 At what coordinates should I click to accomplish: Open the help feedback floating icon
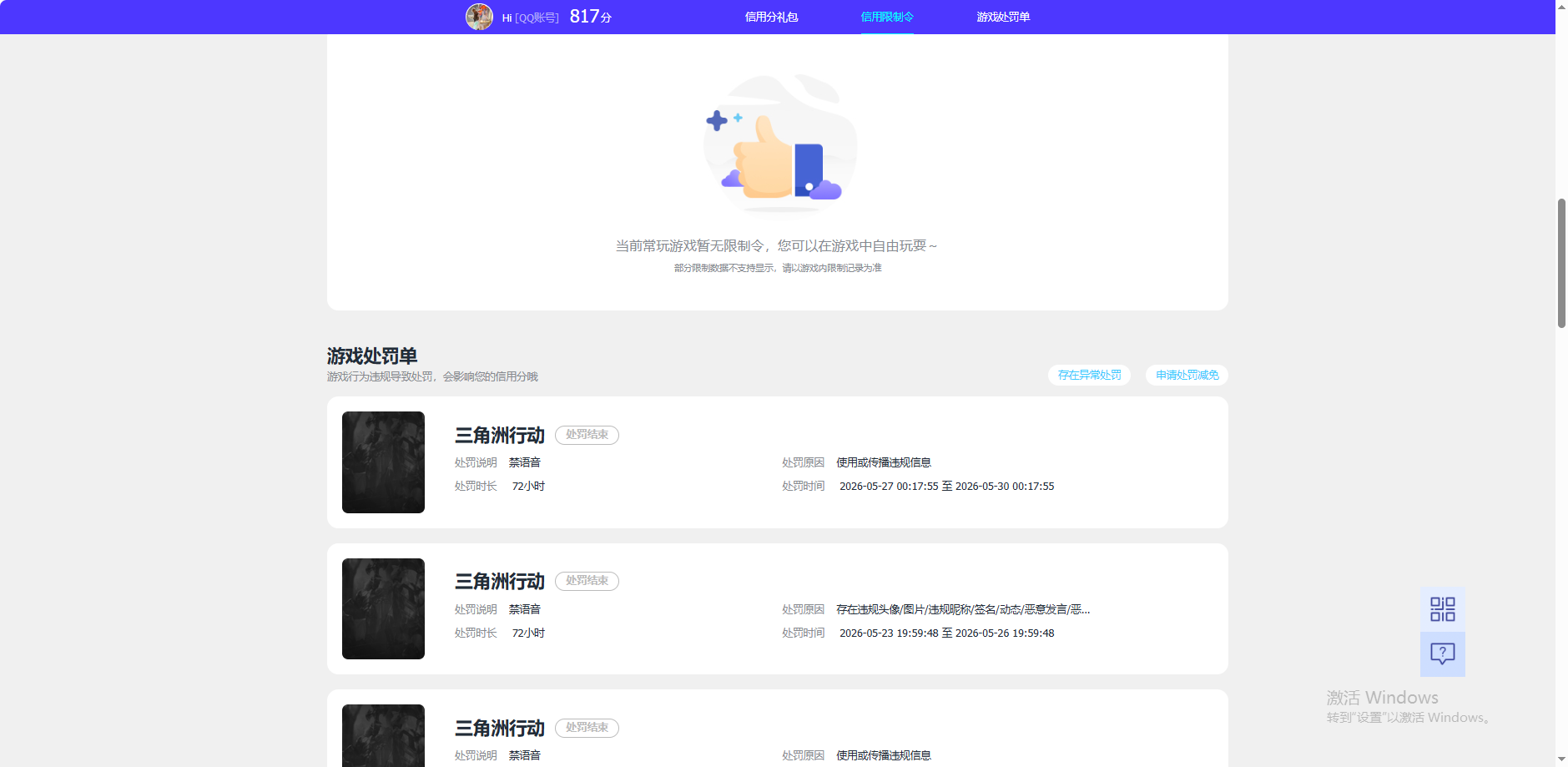[x=1442, y=654]
